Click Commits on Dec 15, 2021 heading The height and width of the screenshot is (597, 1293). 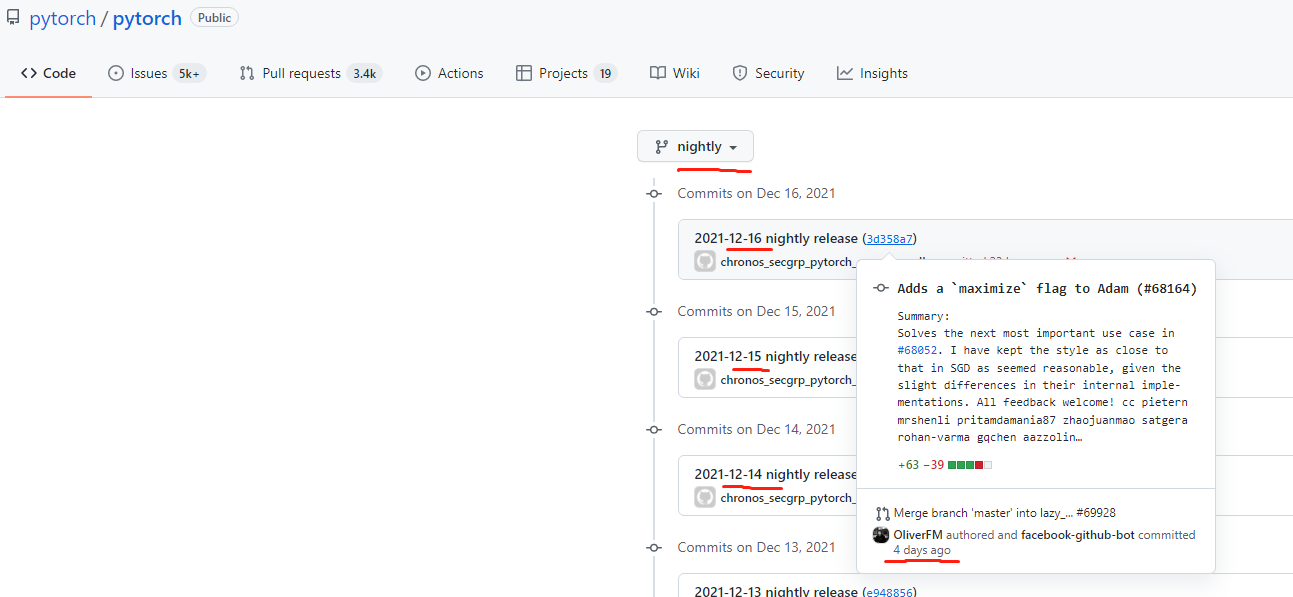click(756, 311)
